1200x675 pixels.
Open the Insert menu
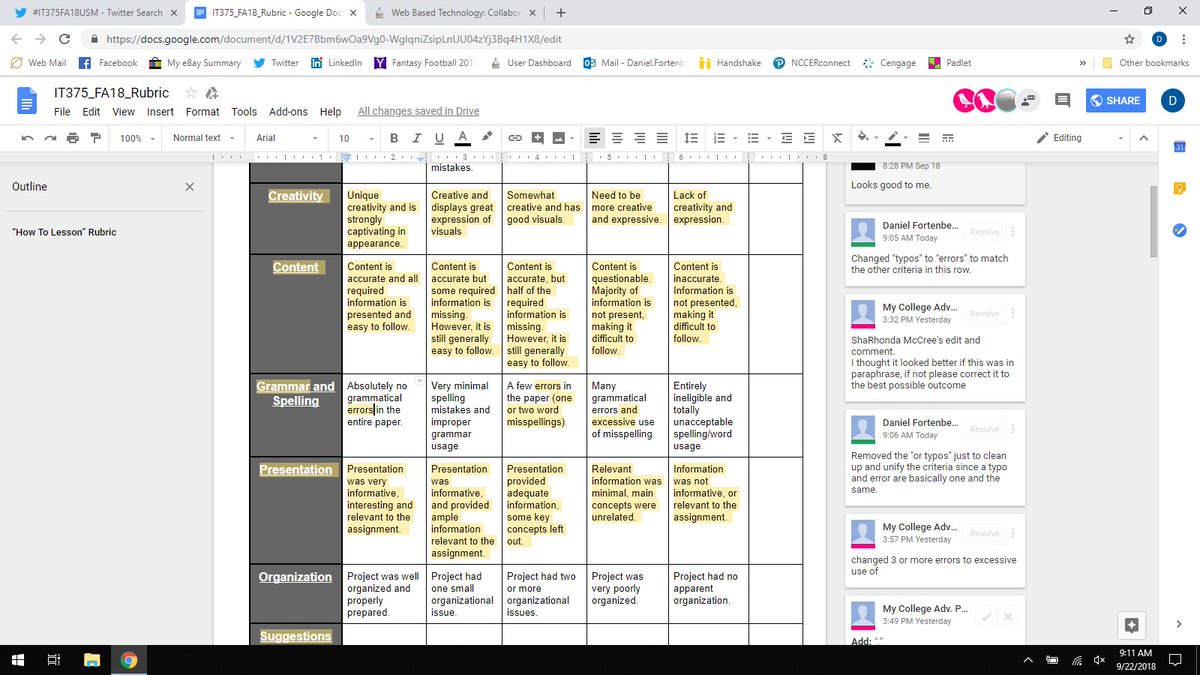pyautogui.click(x=160, y=112)
